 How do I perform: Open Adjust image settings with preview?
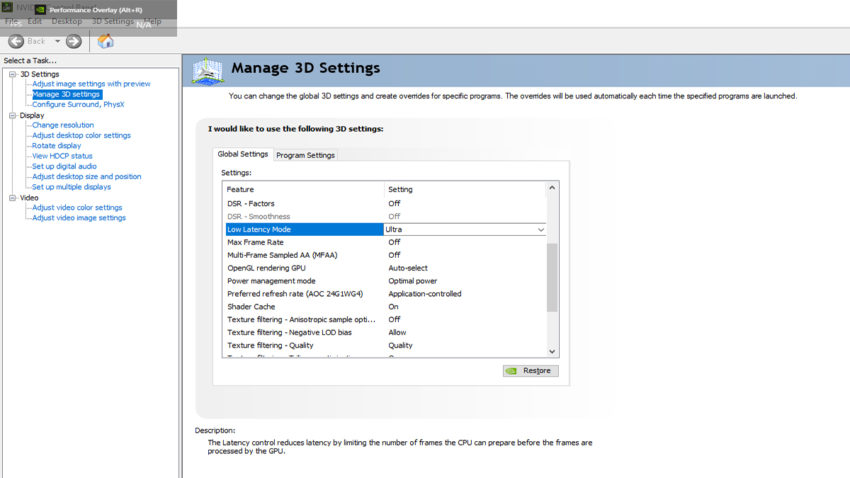91,84
